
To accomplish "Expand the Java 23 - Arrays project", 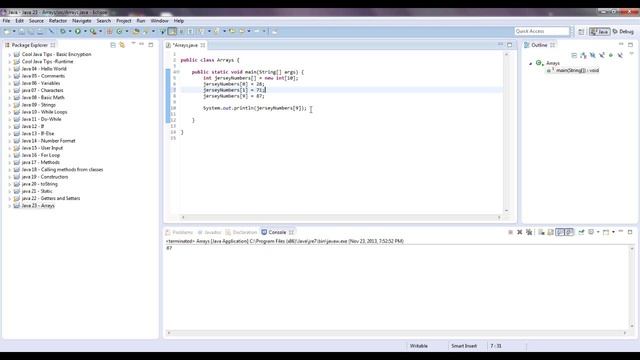I will pos(9,206).
